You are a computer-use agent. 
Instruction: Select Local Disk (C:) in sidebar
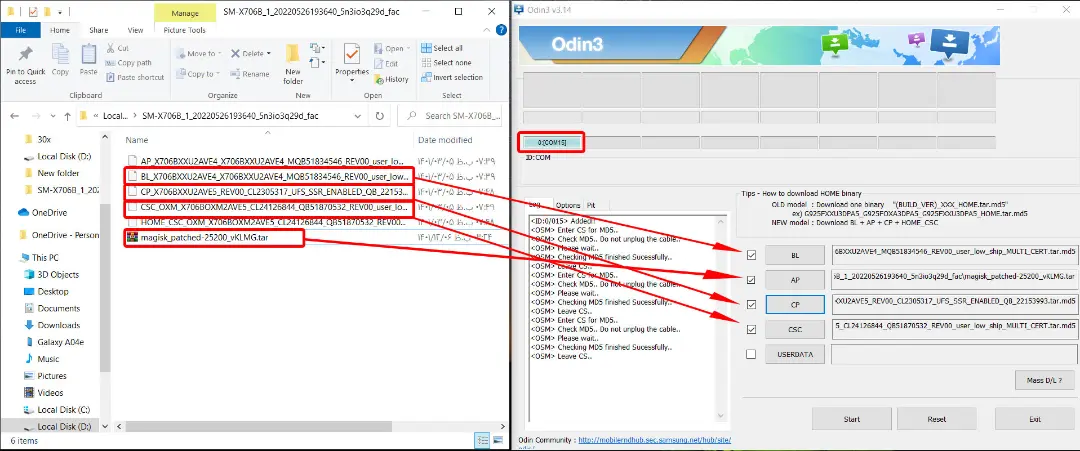click(x=57, y=410)
